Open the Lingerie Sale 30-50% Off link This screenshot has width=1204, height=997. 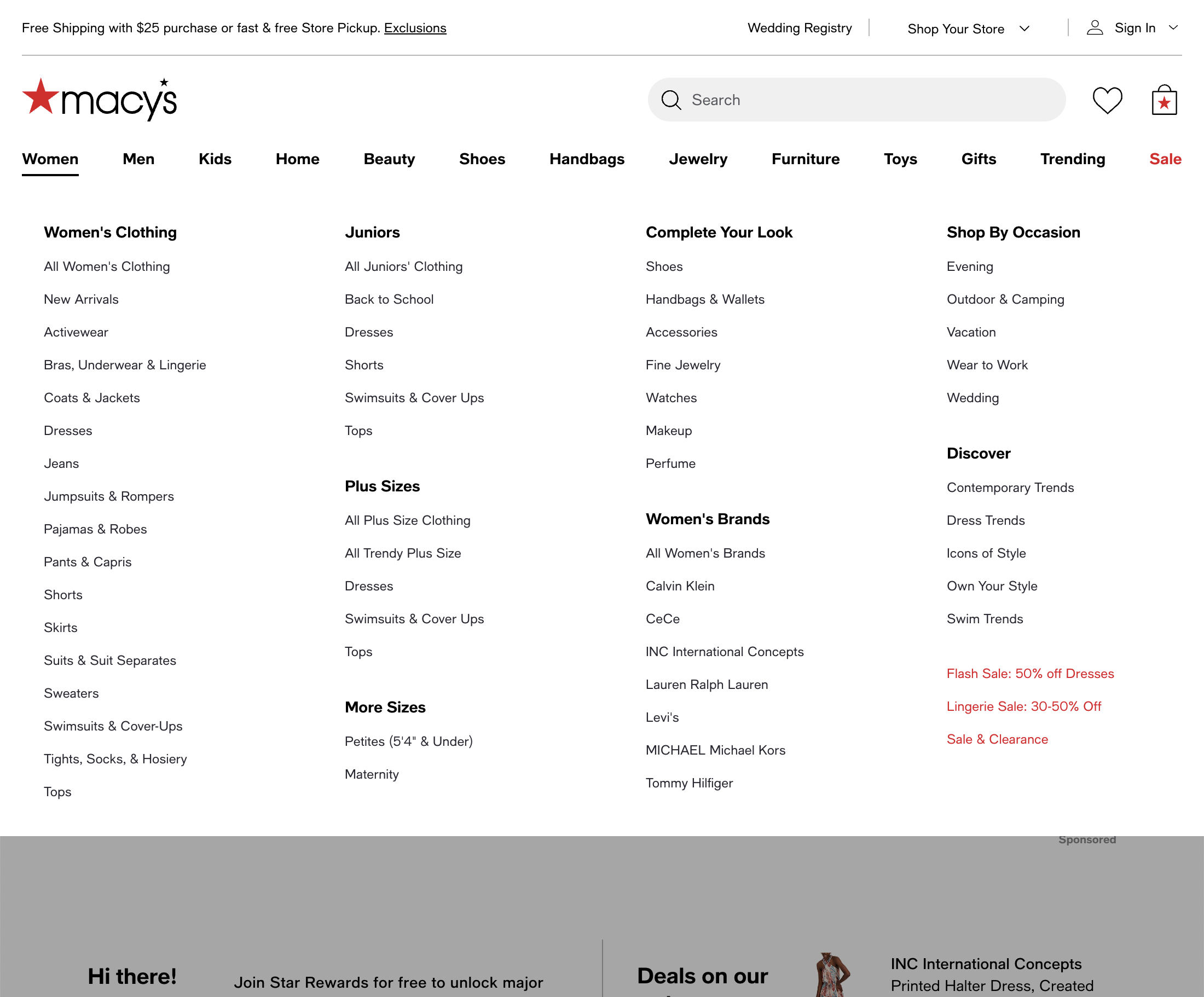click(x=1023, y=706)
